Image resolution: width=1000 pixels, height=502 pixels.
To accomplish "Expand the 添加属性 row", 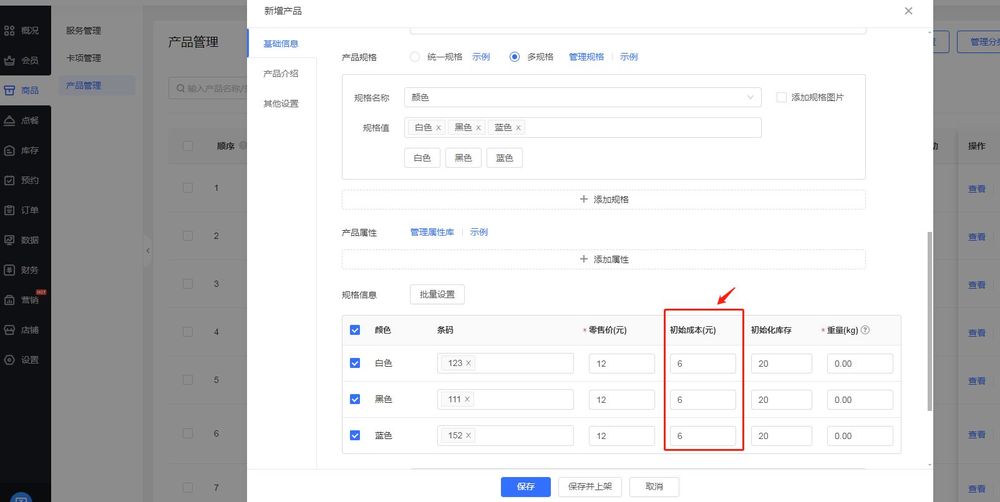I will (603, 259).
